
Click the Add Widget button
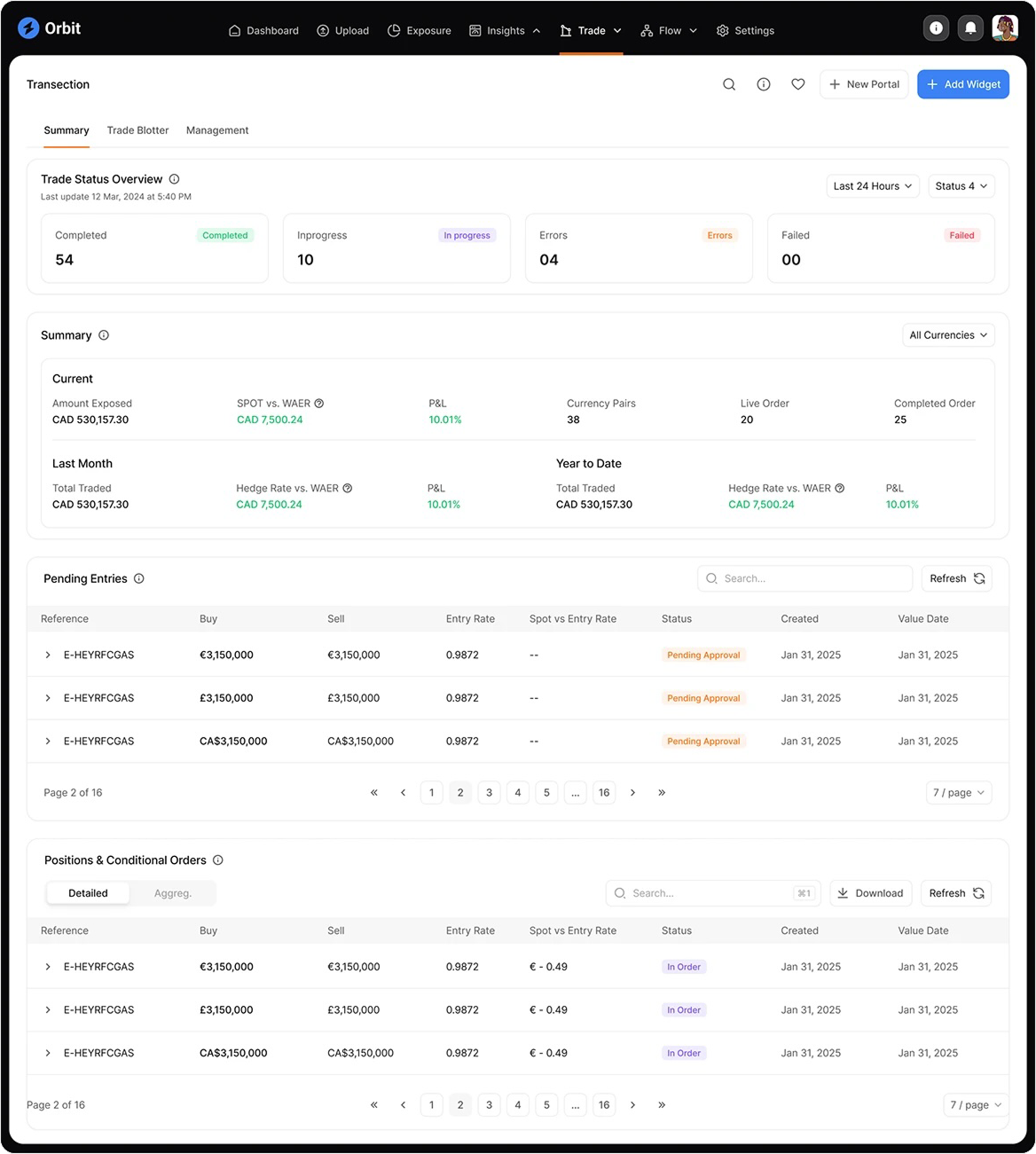tap(962, 84)
